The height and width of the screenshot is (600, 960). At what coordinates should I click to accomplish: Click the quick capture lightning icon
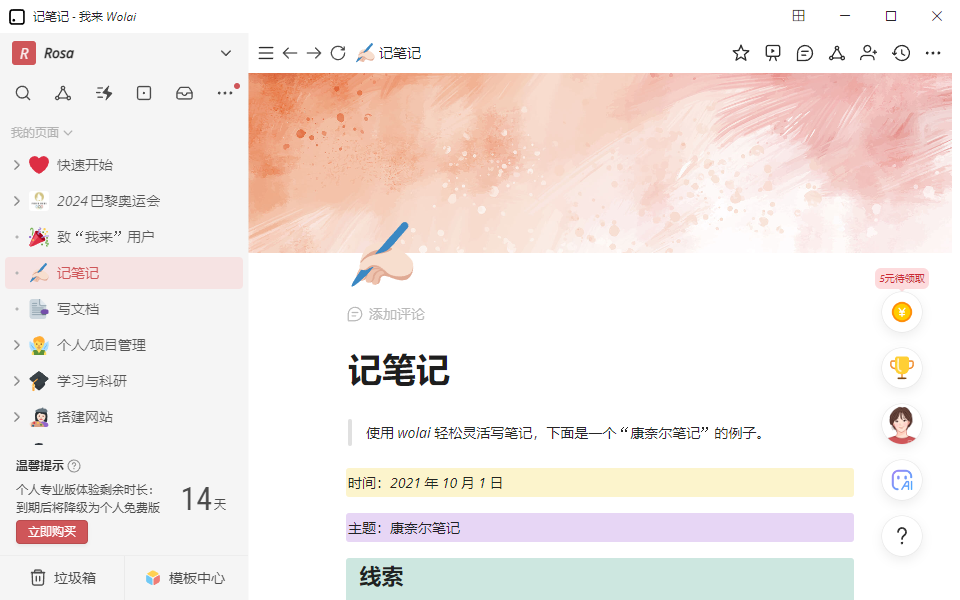click(104, 93)
